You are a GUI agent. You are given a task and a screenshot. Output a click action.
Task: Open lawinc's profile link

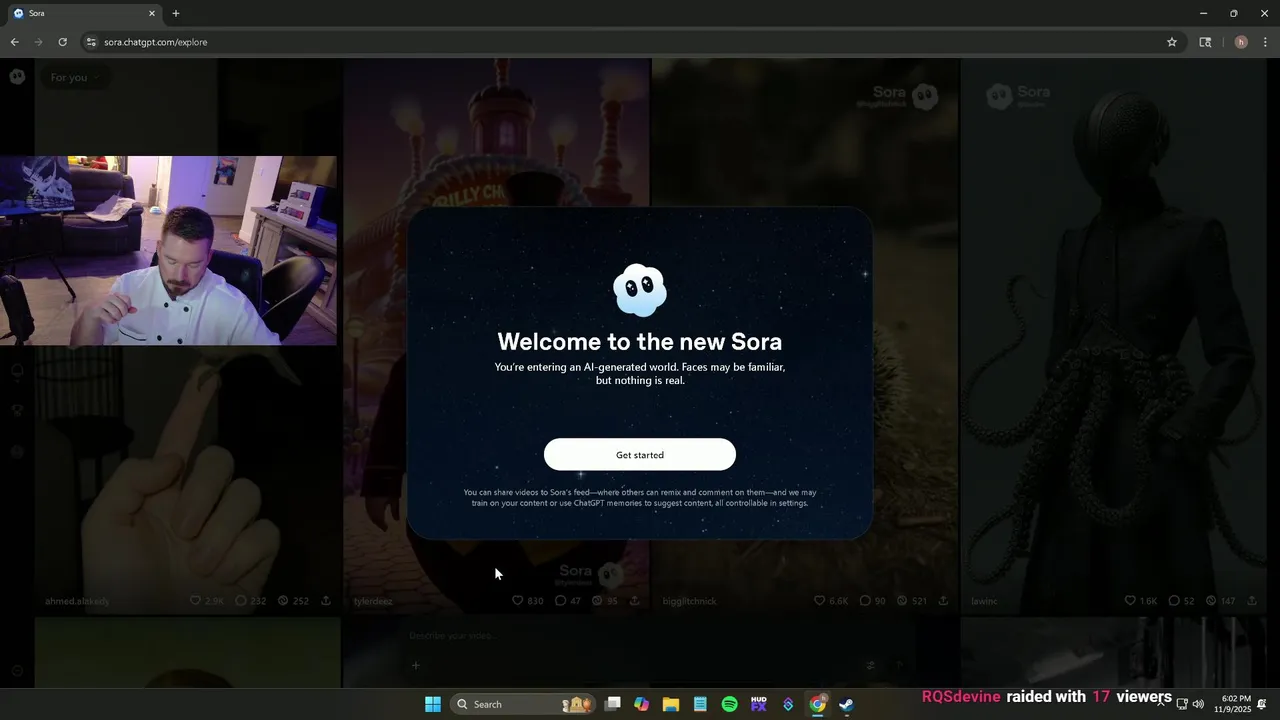(984, 601)
